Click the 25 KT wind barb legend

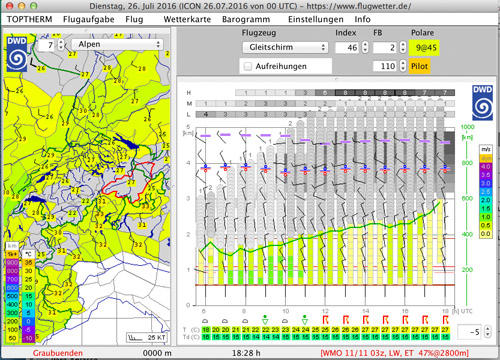tap(146, 337)
